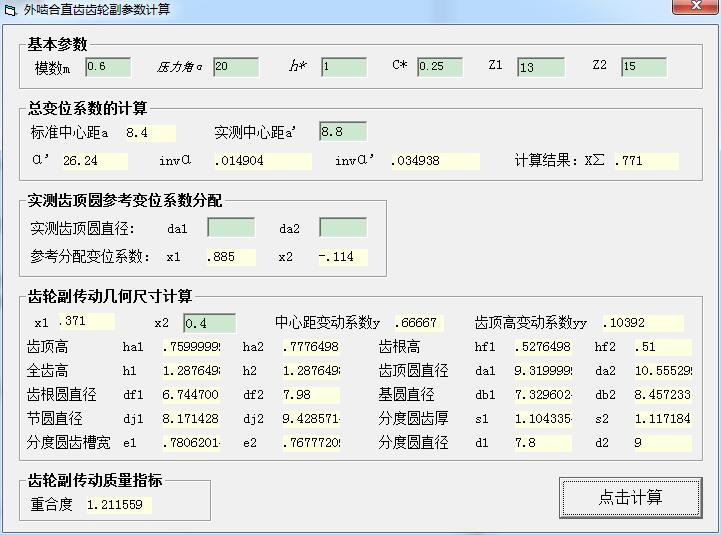Select the e2 value .7677720
721x535 pixels.
tap(311, 443)
